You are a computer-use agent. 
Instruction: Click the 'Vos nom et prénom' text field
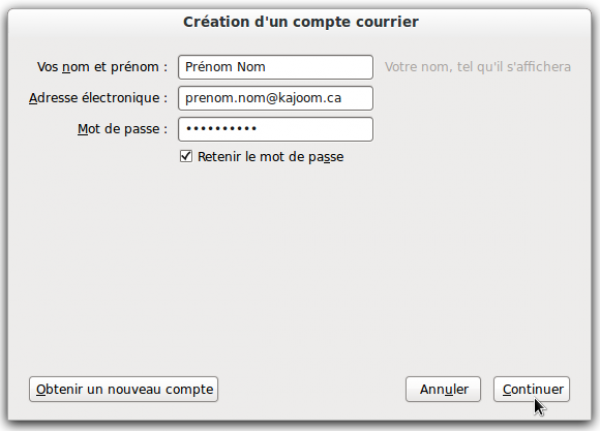(x=276, y=67)
